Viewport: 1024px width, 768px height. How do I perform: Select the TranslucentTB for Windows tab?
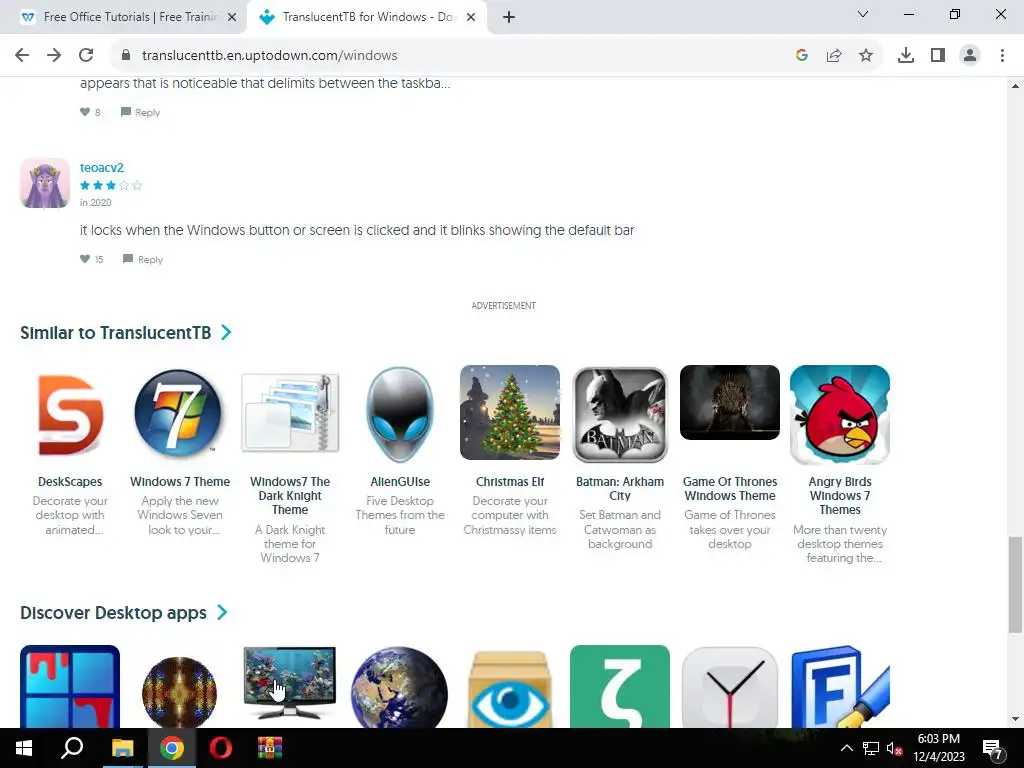click(366, 17)
